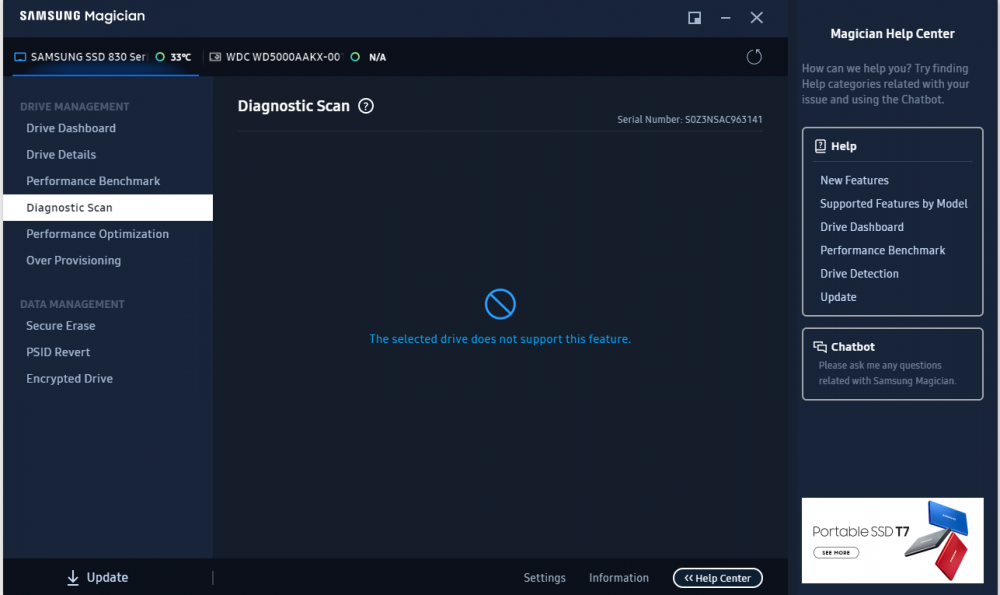Click the unsupported feature prohibition icon
This screenshot has width=1000, height=595.
pyautogui.click(x=500, y=304)
